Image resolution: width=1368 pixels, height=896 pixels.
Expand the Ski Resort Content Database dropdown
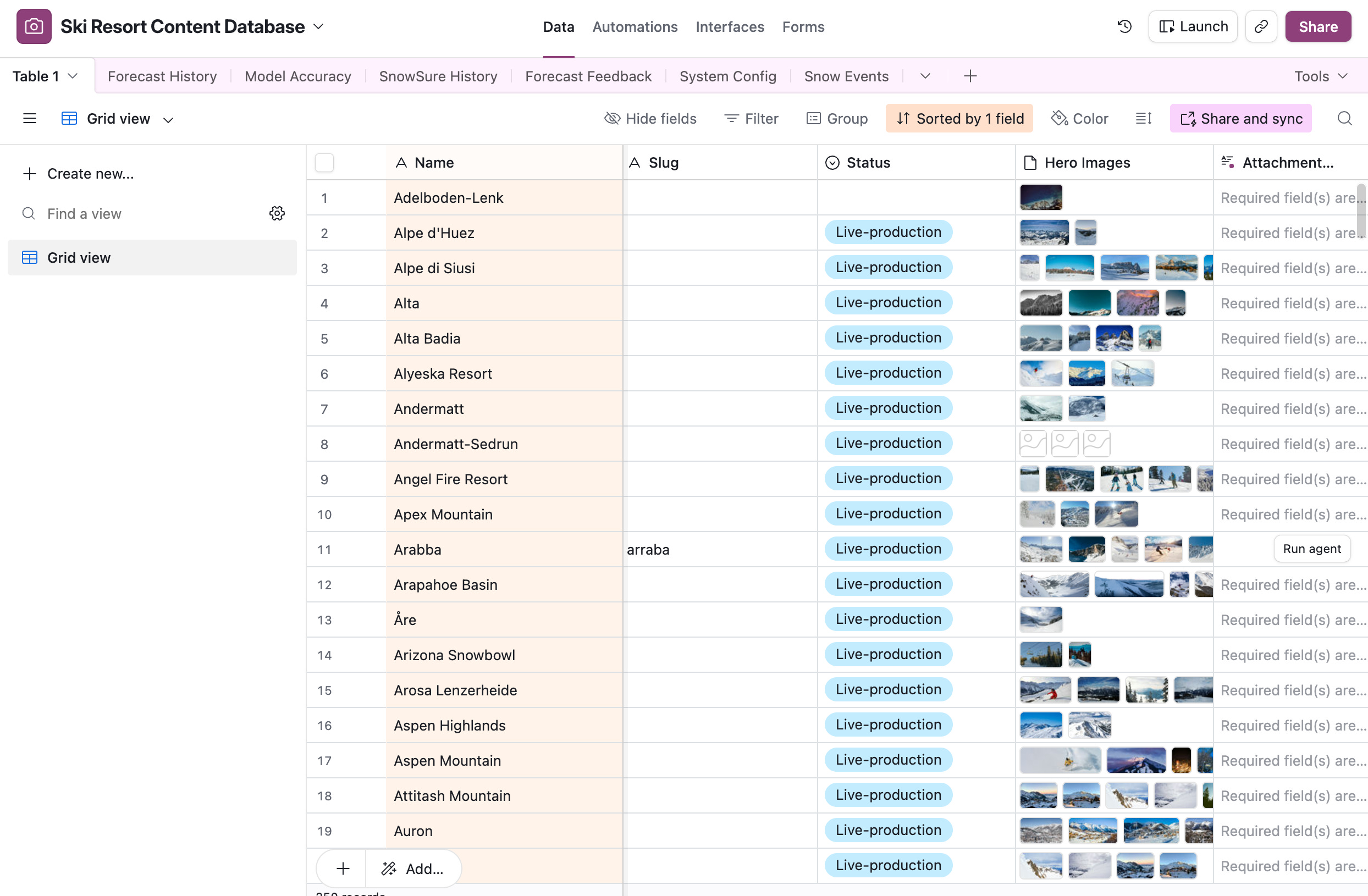tap(318, 26)
